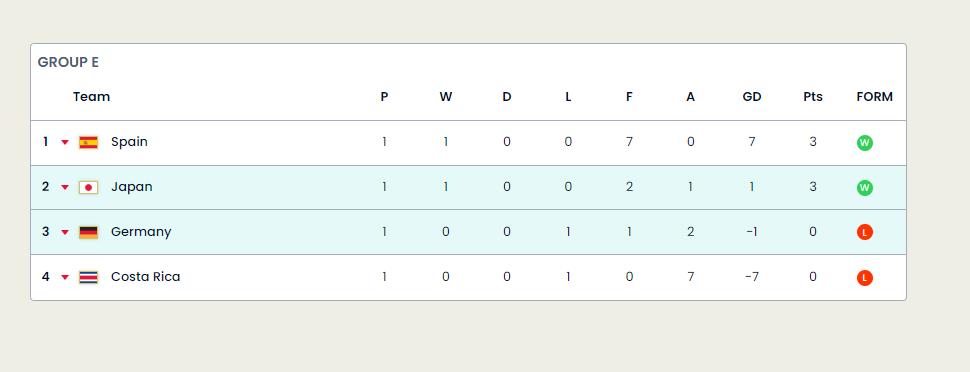Click Germany's red L form badge

864,233
